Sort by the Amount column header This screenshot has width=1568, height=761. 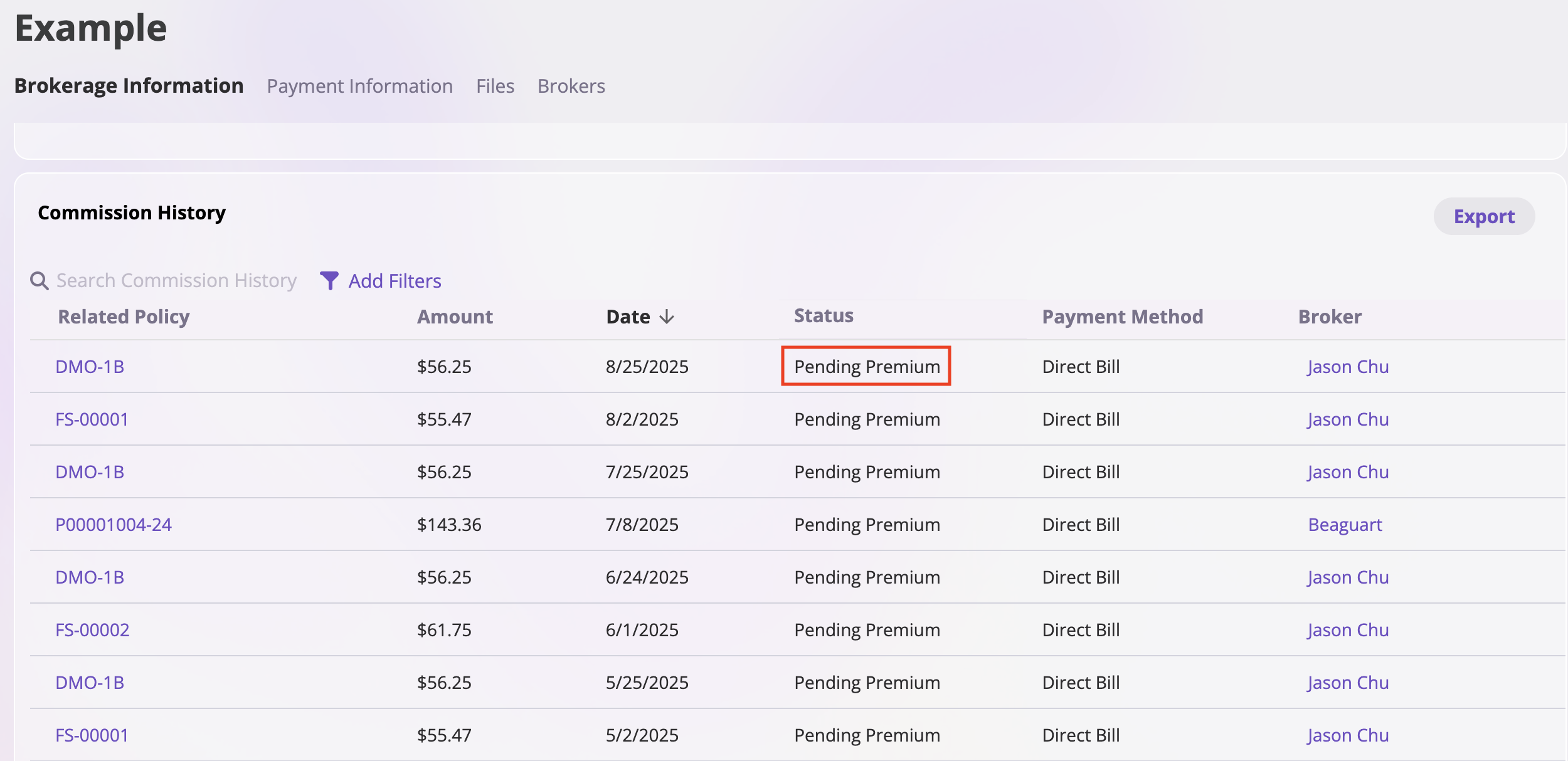(x=455, y=317)
